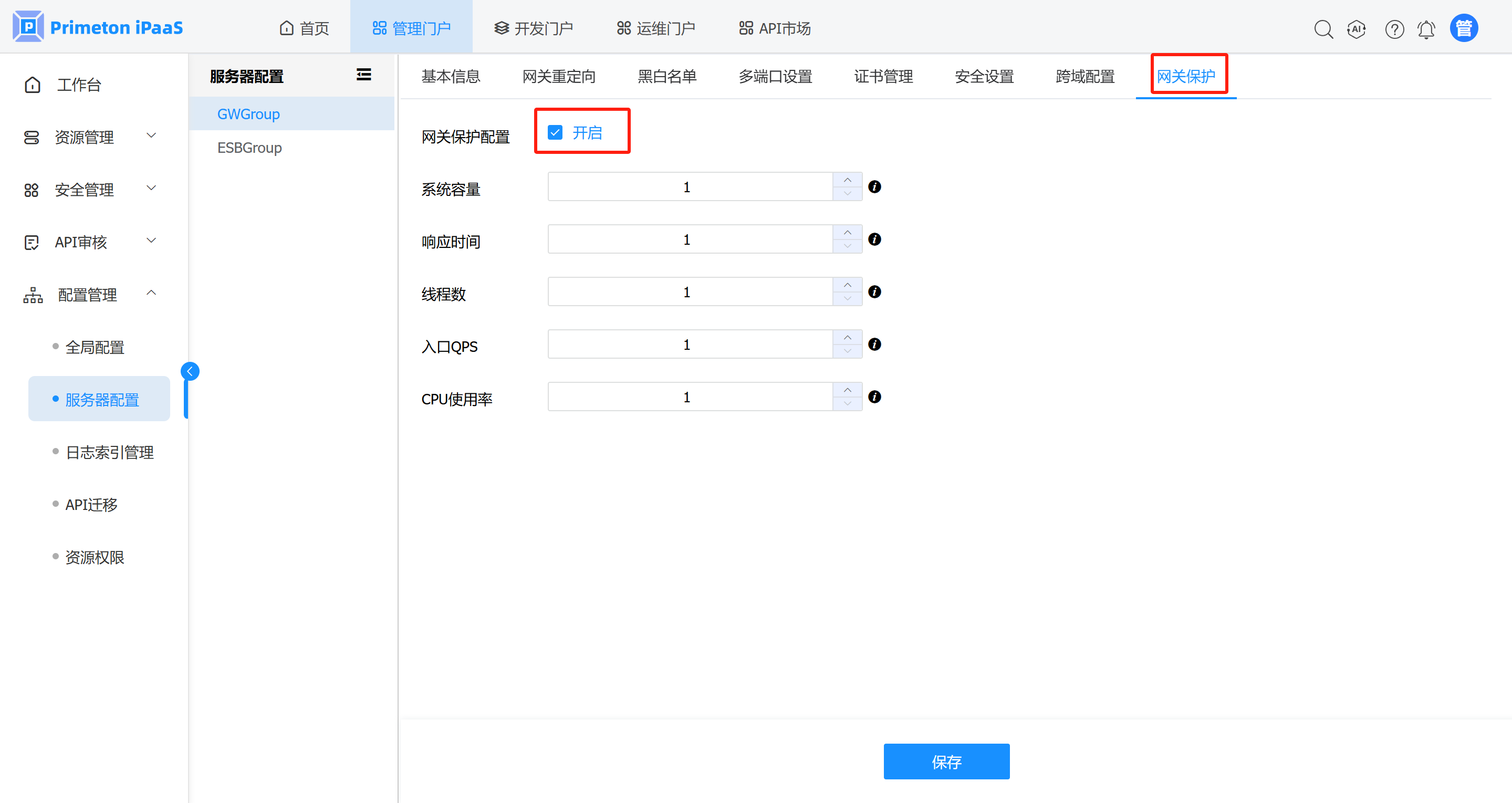The width and height of the screenshot is (1512, 803).
Task: Open the AI assistant icon
Action: click(x=1357, y=29)
